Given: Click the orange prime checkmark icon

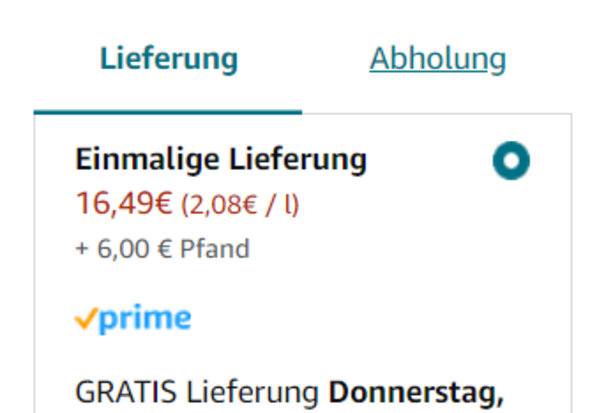Looking at the screenshot, I should pyautogui.click(x=86, y=319).
